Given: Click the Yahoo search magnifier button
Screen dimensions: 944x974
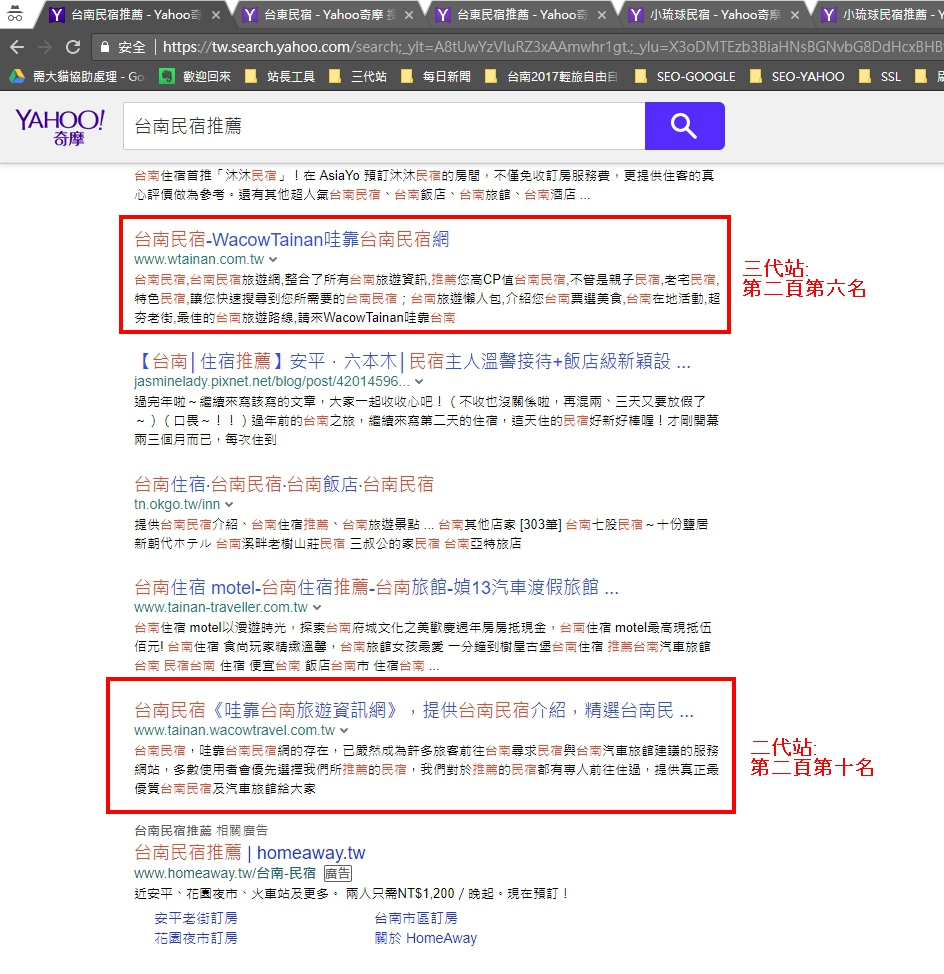Looking at the screenshot, I should coord(684,126).
